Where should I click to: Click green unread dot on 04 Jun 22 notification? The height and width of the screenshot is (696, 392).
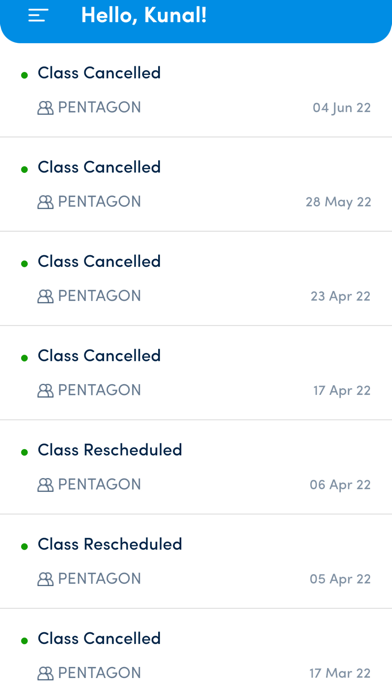click(24, 75)
